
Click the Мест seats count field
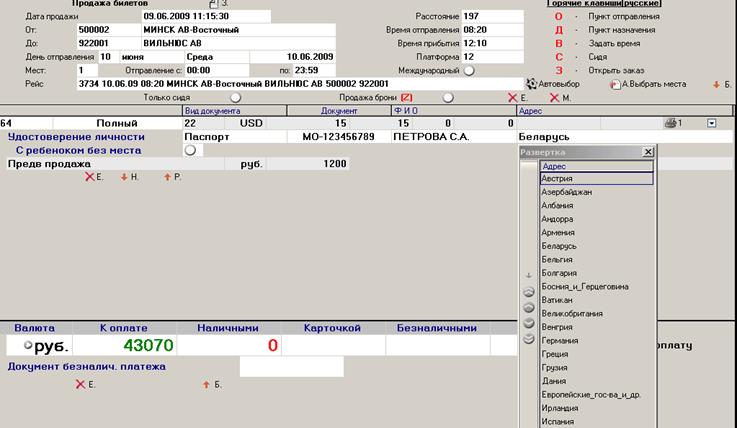87,70
